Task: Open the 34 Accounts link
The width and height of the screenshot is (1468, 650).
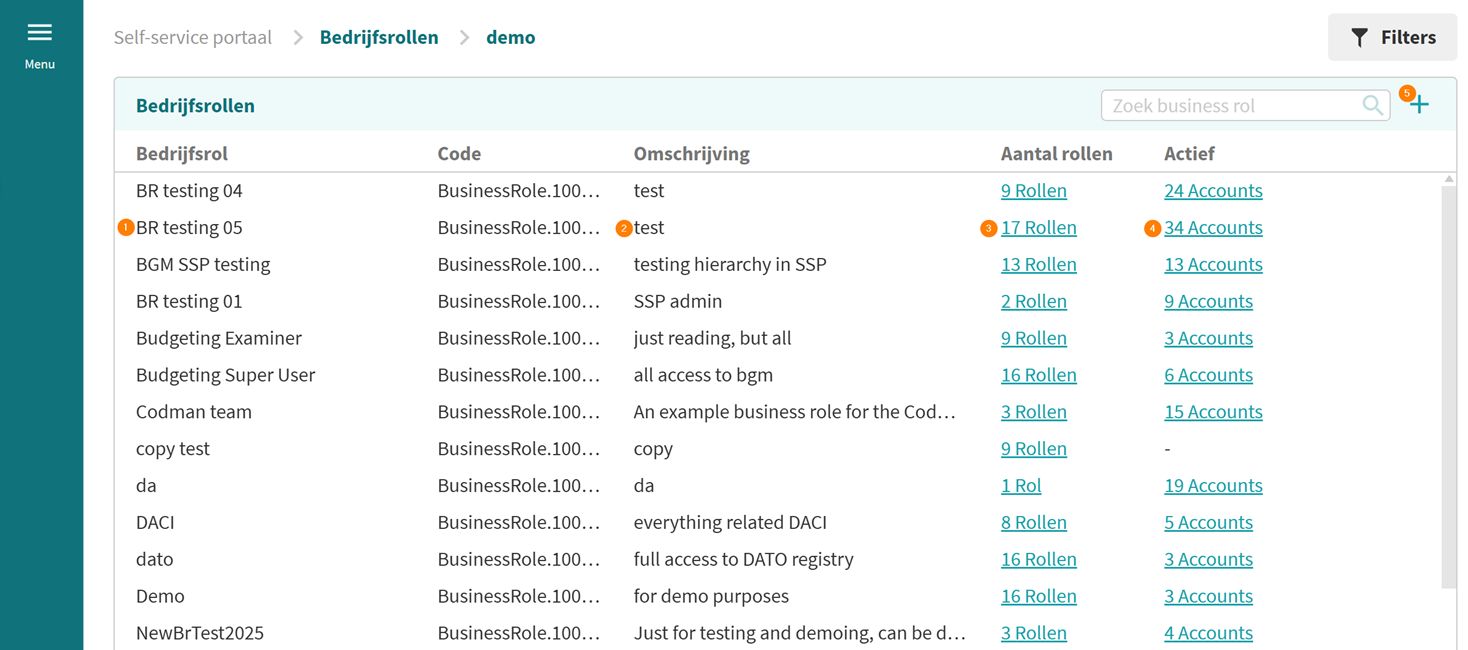Action: click(1212, 228)
